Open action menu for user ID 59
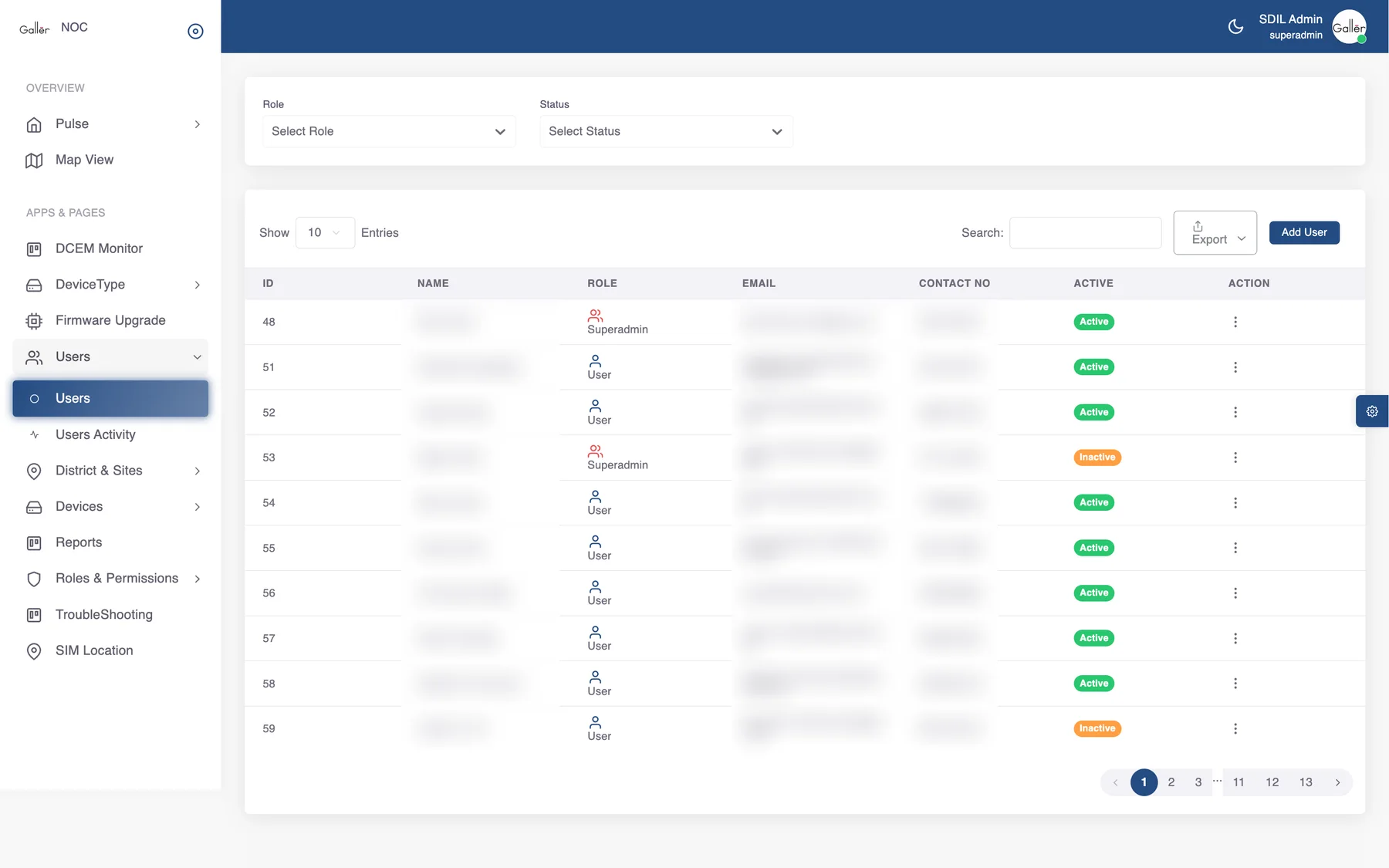Image resolution: width=1389 pixels, height=868 pixels. (x=1235, y=728)
